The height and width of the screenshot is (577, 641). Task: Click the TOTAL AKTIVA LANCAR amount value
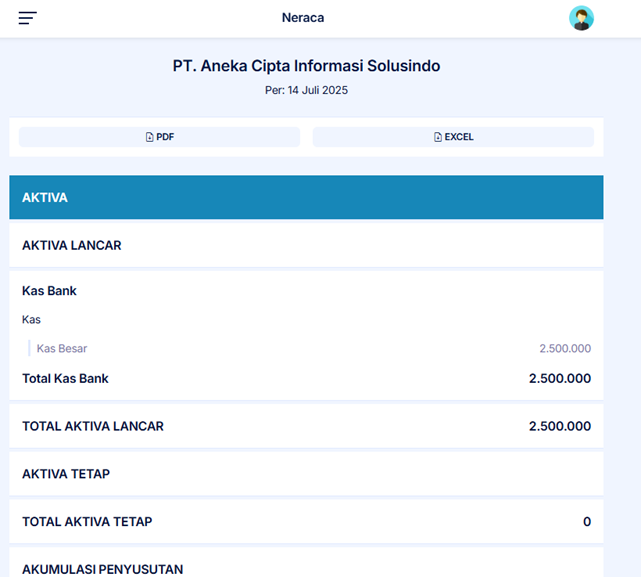click(560, 426)
